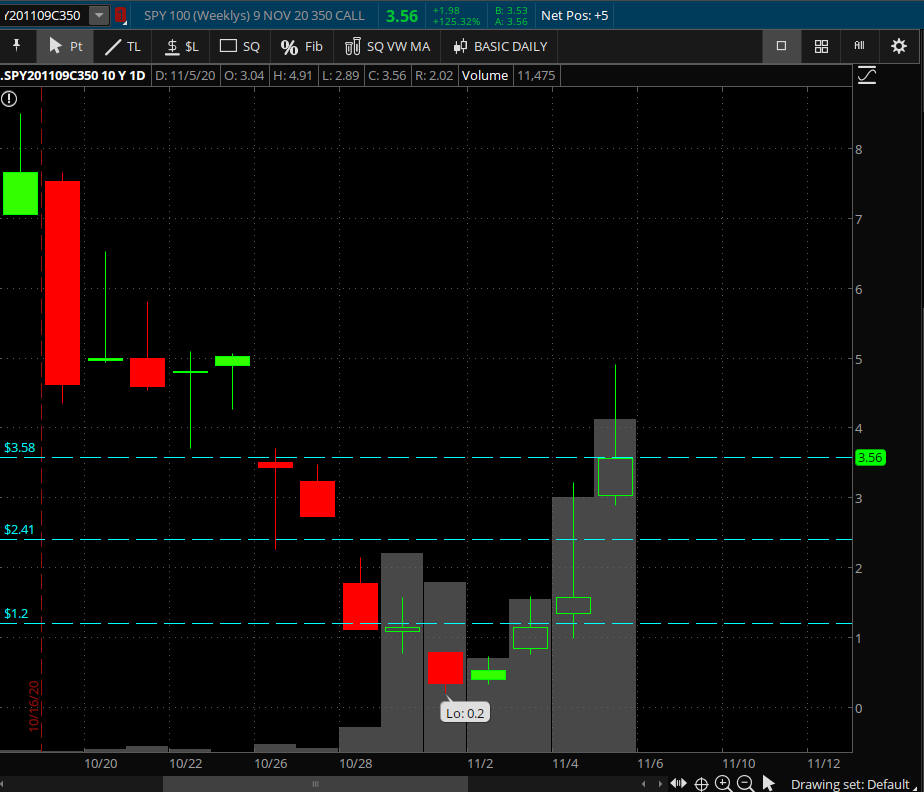Image resolution: width=924 pixels, height=792 pixels.
Task: Click the zoom in magnifier
Action: click(x=723, y=784)
